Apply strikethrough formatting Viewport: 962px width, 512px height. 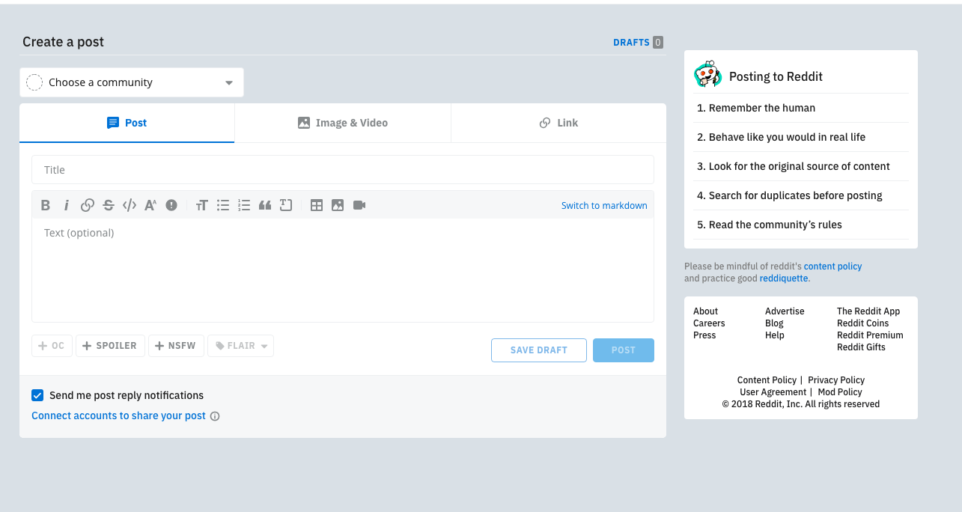(x=109, y=205)
